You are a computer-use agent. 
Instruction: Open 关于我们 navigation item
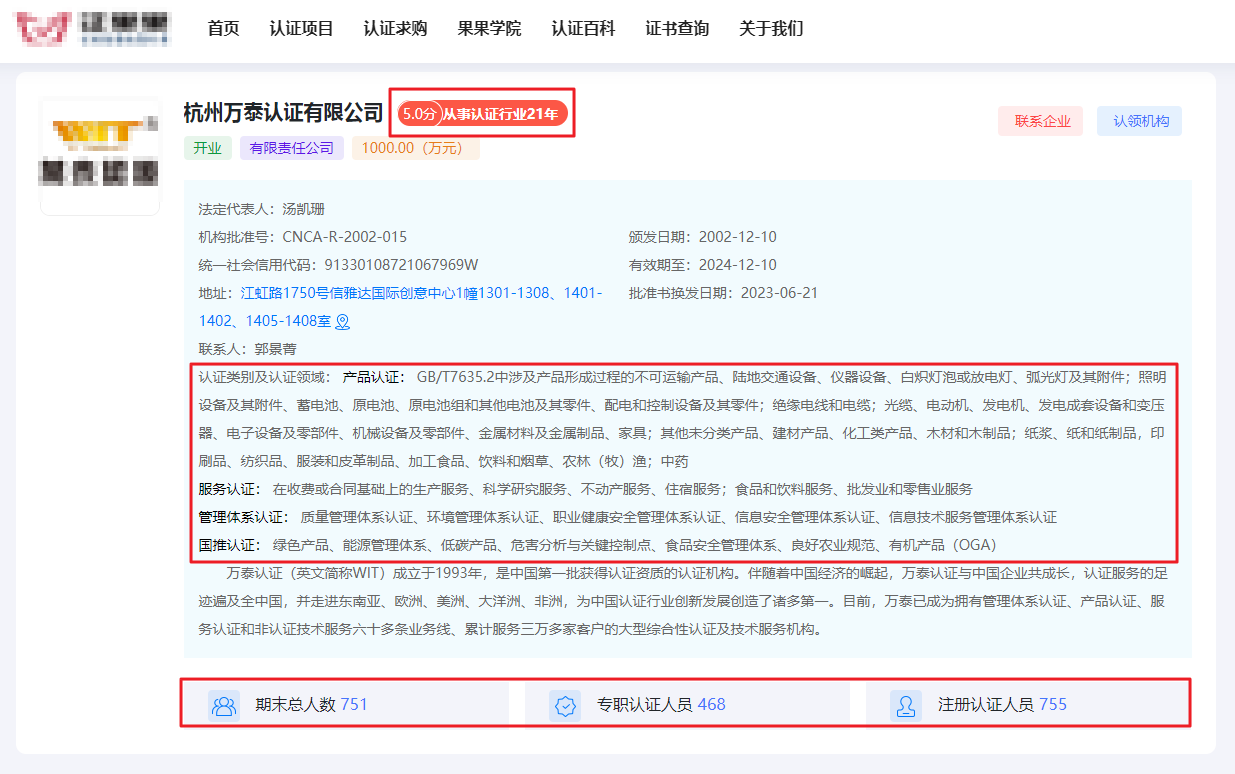coord(771,28)
